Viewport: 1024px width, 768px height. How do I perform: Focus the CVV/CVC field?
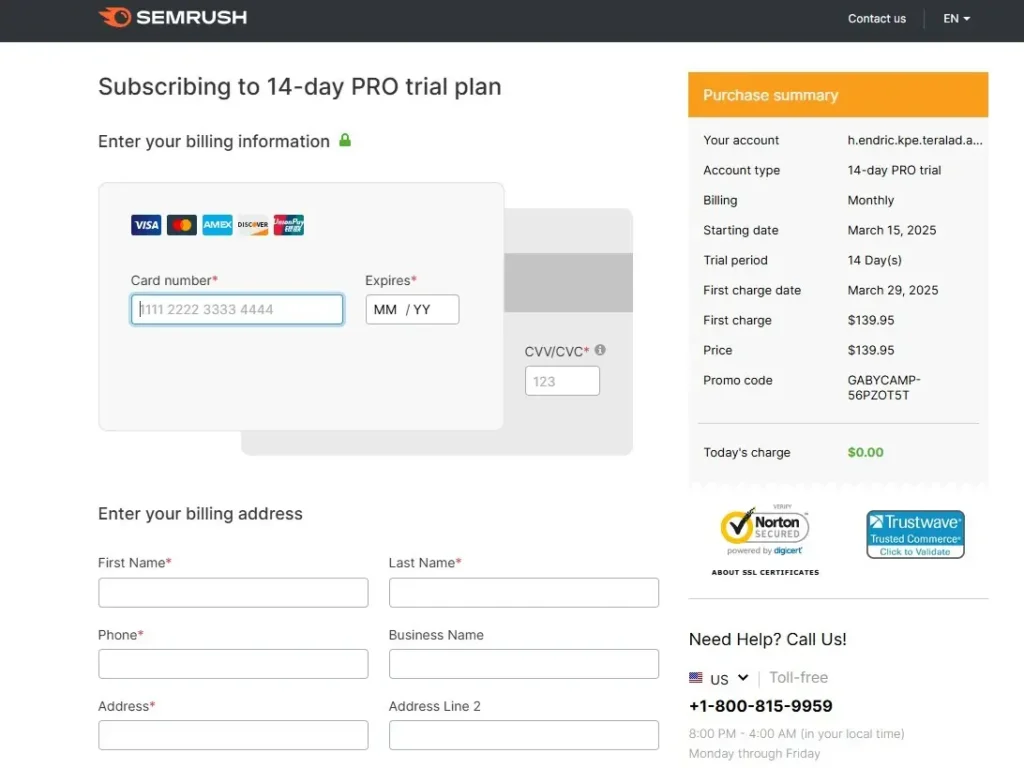tap(562, 381)
